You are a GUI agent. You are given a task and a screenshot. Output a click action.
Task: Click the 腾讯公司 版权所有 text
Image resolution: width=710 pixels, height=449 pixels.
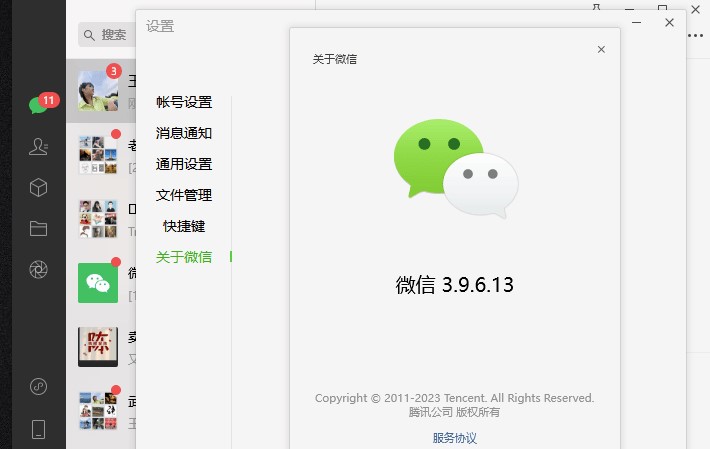point(455,412)
